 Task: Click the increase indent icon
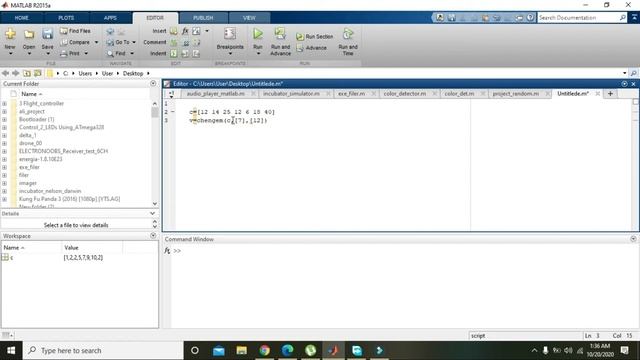[x=185, y=53]
